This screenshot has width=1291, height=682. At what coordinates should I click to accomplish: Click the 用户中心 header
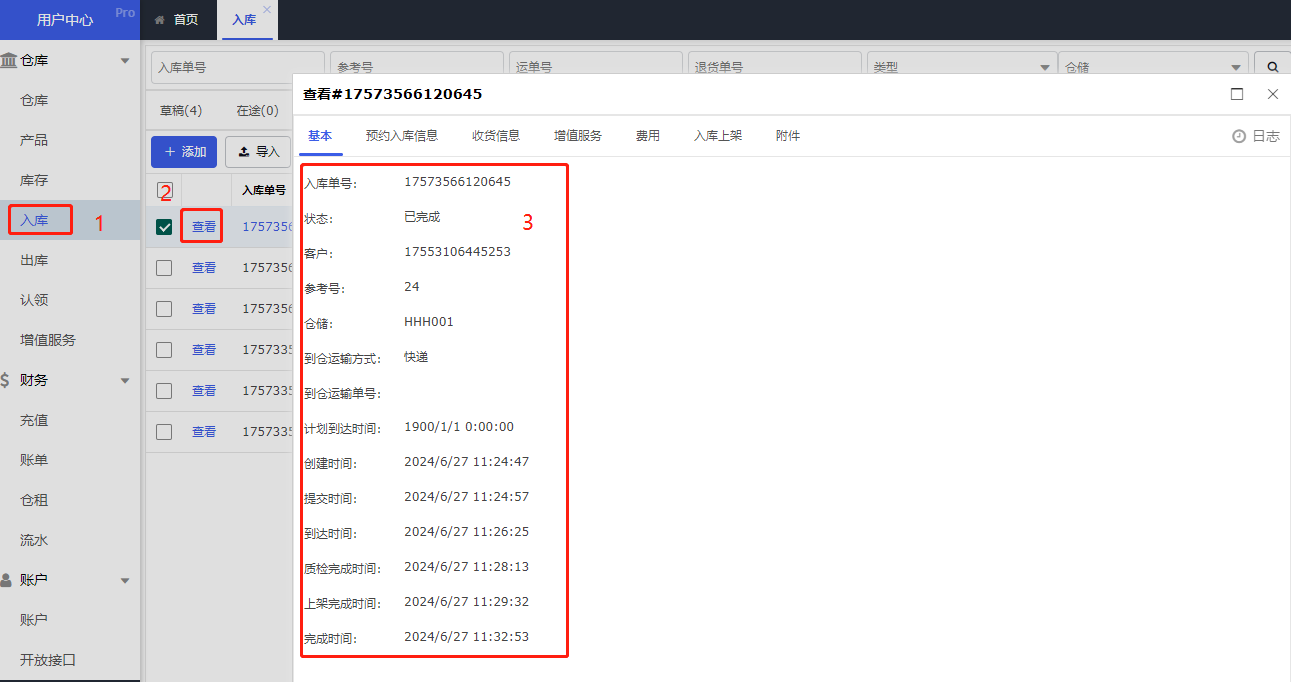65,20
